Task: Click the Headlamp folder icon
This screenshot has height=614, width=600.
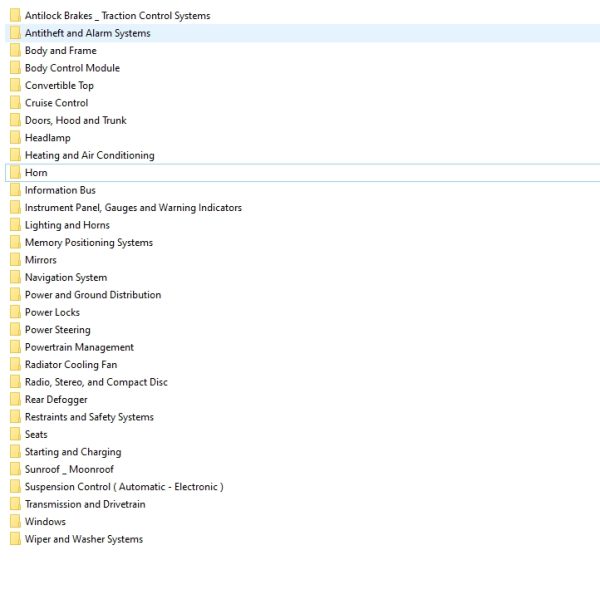Action: point(15,138)
